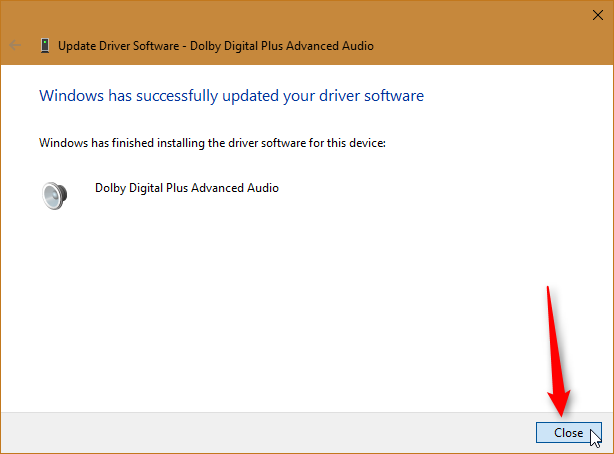Click 'Windows has finished installing the driver software' text
The width and height of the screenshot is (614, 454).
(x=212, y=143)
